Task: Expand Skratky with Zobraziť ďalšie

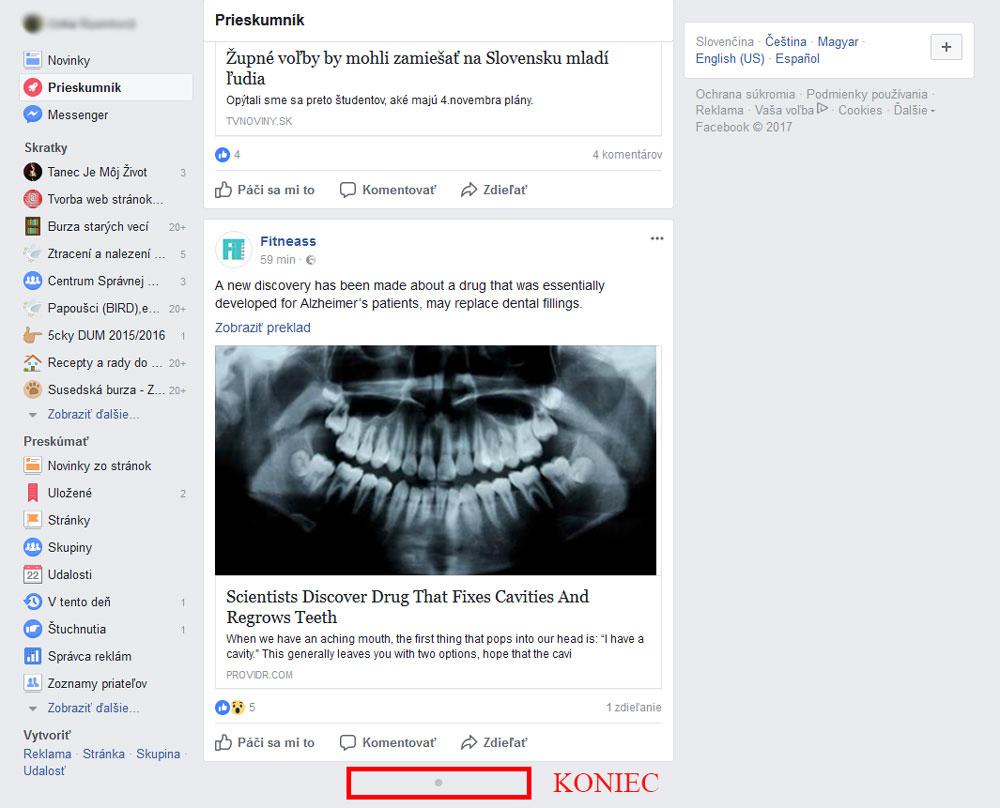Action: 93,415
